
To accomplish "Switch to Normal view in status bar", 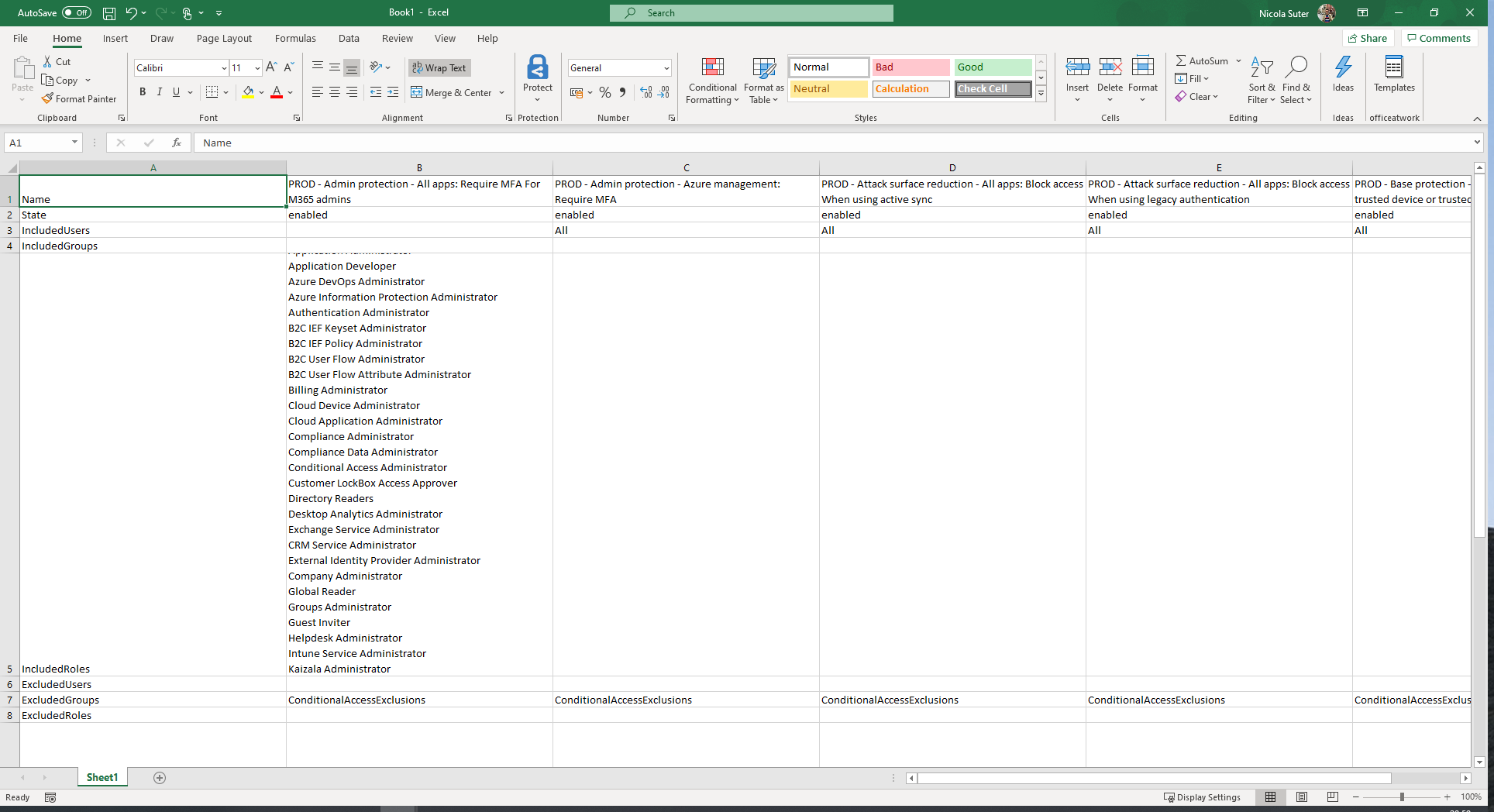I will click(1271, 797).
